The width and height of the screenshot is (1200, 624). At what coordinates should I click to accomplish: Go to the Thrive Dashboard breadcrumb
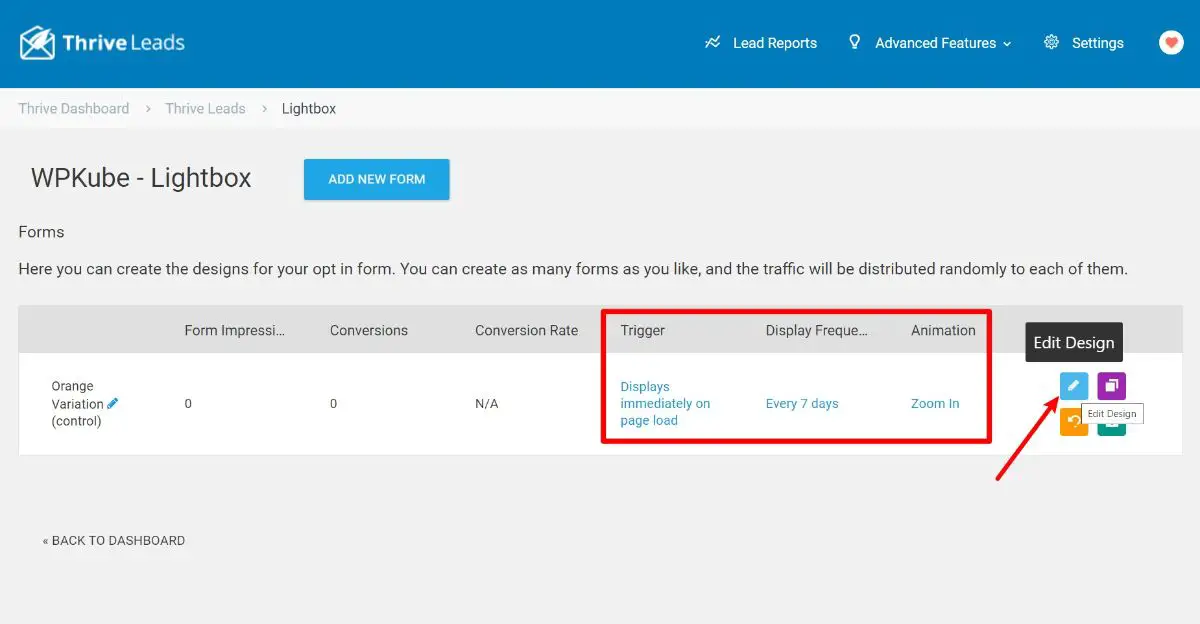(x=74, y=108)
